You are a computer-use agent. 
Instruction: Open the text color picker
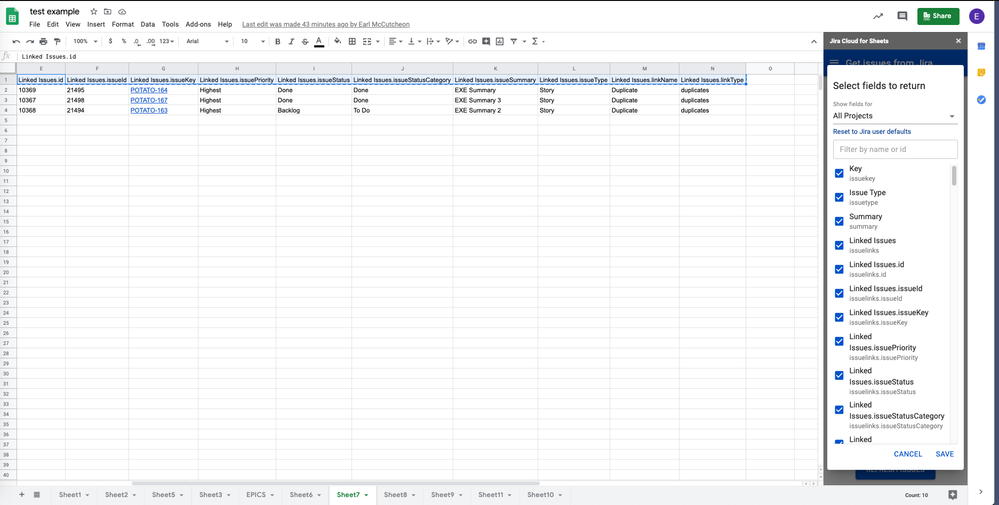(319, 41)
